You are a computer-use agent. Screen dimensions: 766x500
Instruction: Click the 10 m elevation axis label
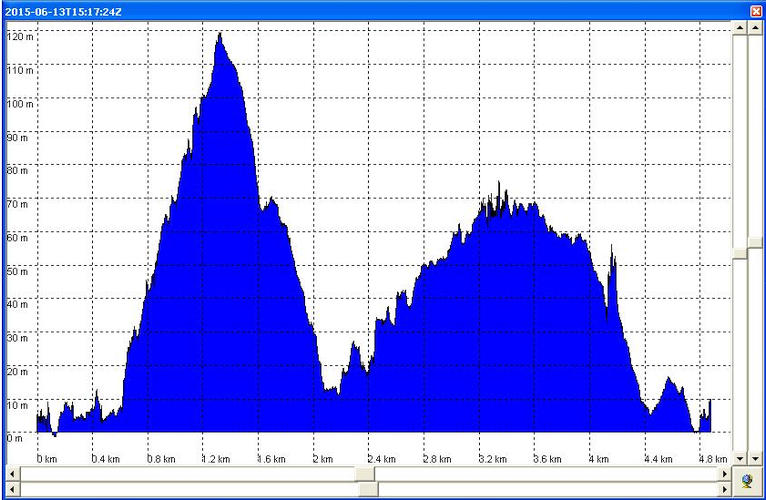pos(17,405)
